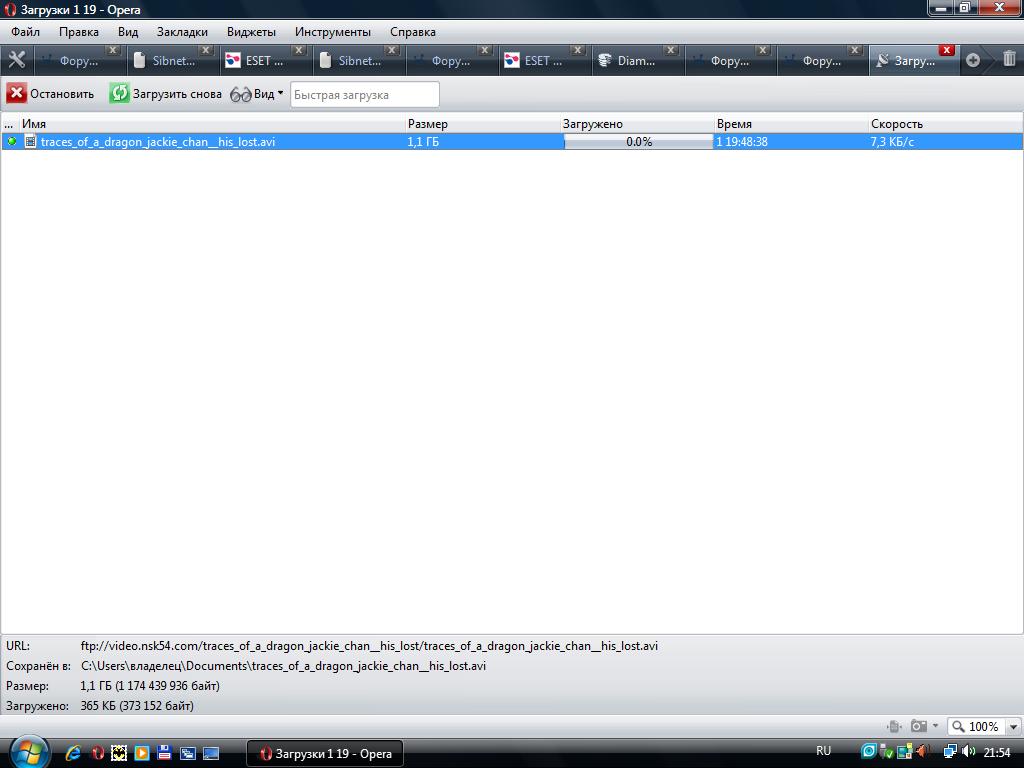The width and height of the screenshot is (1024, 768).
Task: Open the Opera panels wrench icon
Action: 16,60
